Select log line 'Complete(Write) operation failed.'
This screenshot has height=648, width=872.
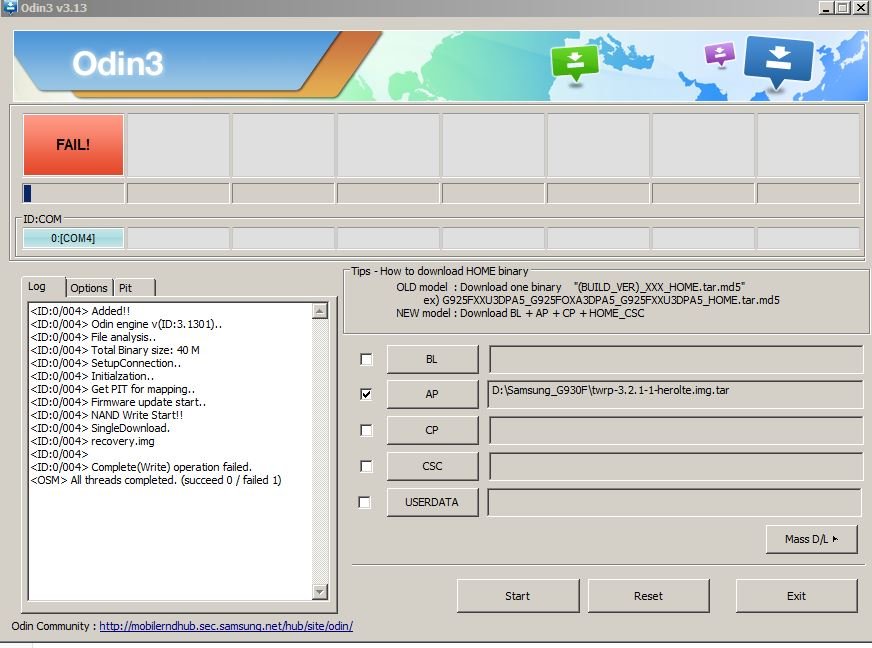point(141,467)
